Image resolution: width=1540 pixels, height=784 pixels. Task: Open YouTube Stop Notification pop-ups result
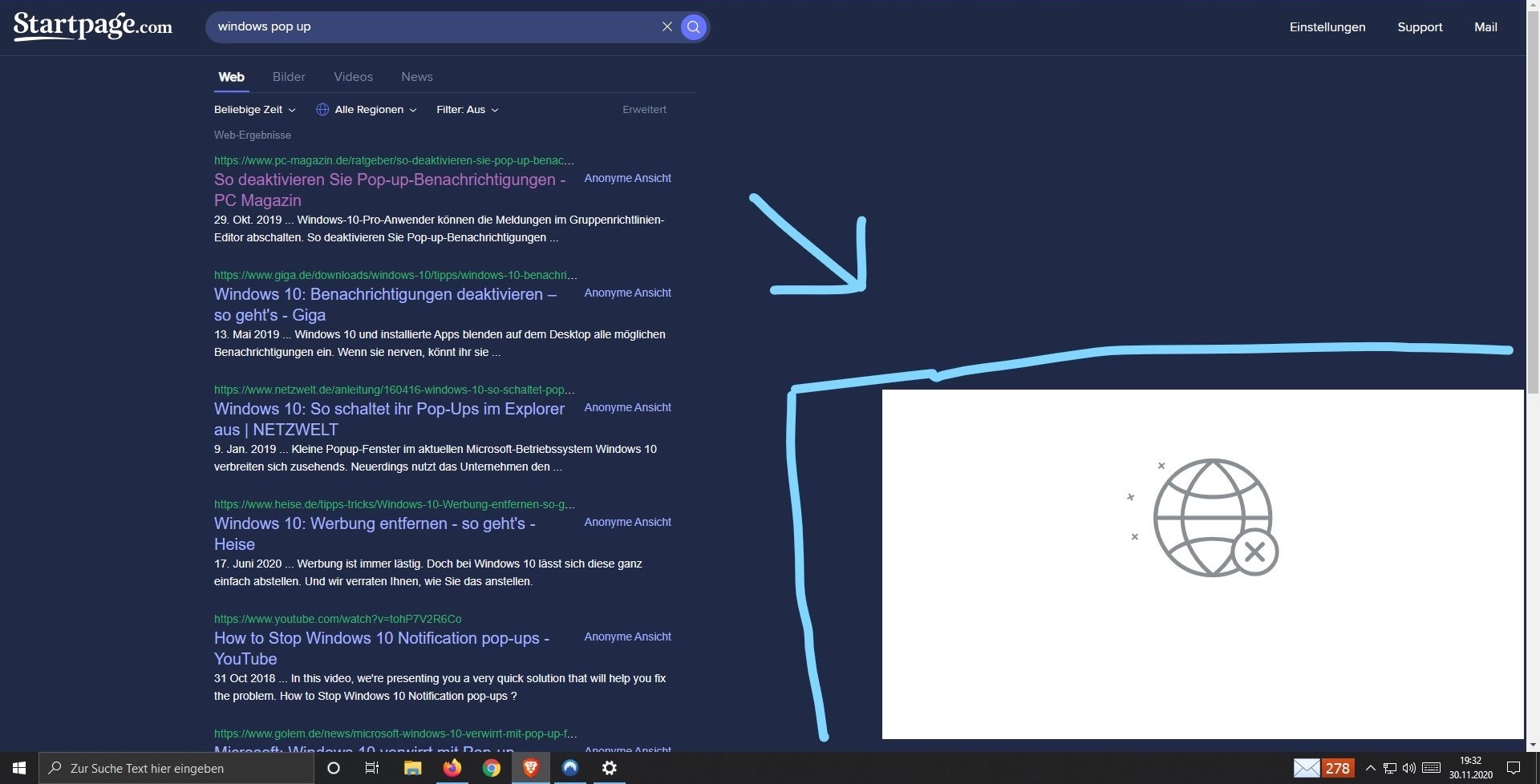(x=382, y=649)
